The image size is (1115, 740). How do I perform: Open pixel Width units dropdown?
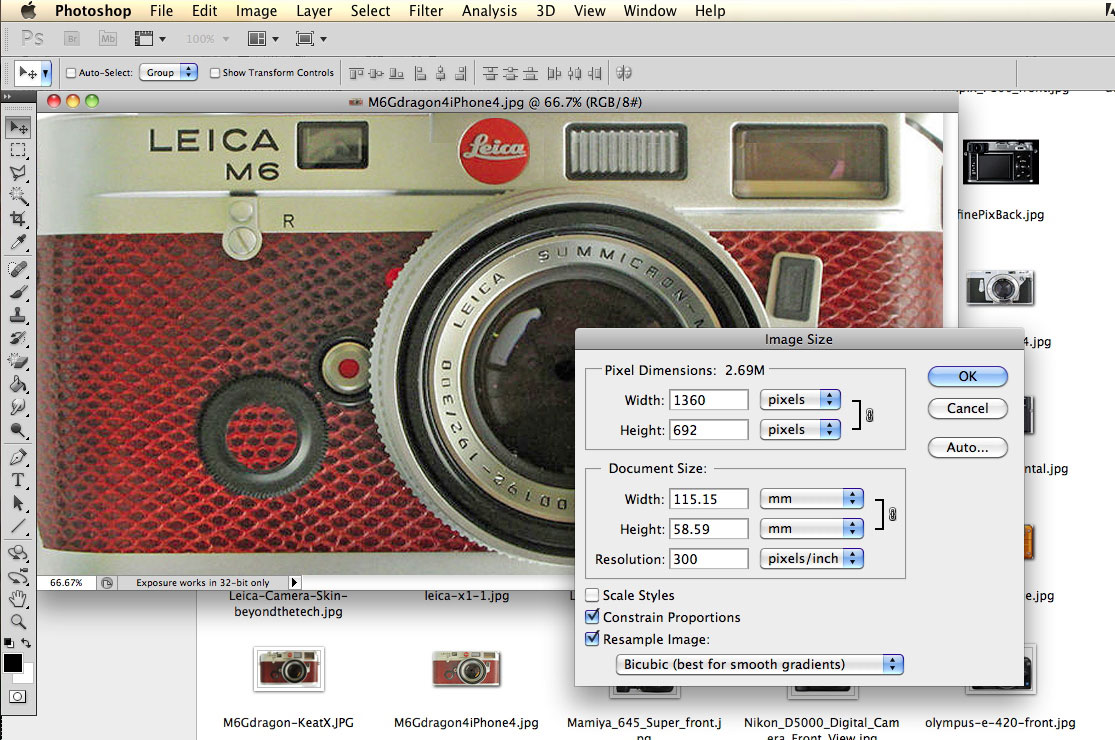(800, 400)
